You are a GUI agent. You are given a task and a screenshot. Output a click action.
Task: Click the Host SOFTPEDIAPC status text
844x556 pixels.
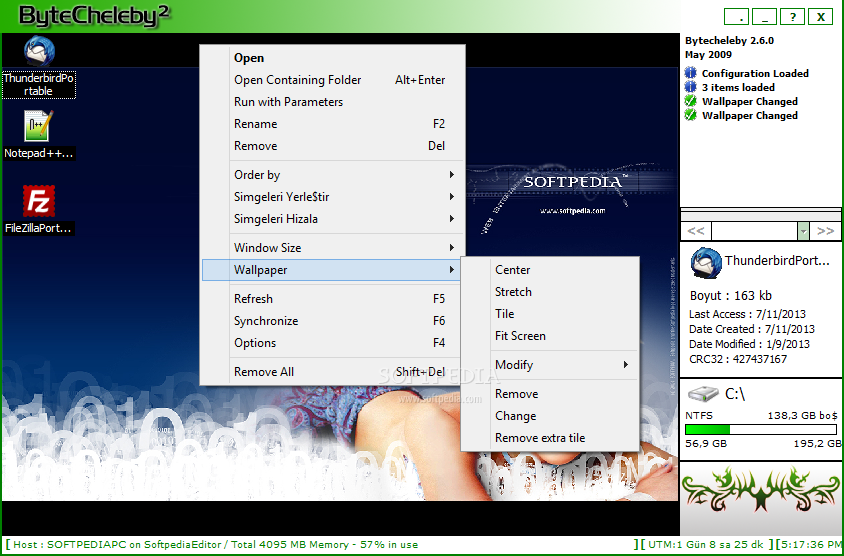(x=215, y=545)
